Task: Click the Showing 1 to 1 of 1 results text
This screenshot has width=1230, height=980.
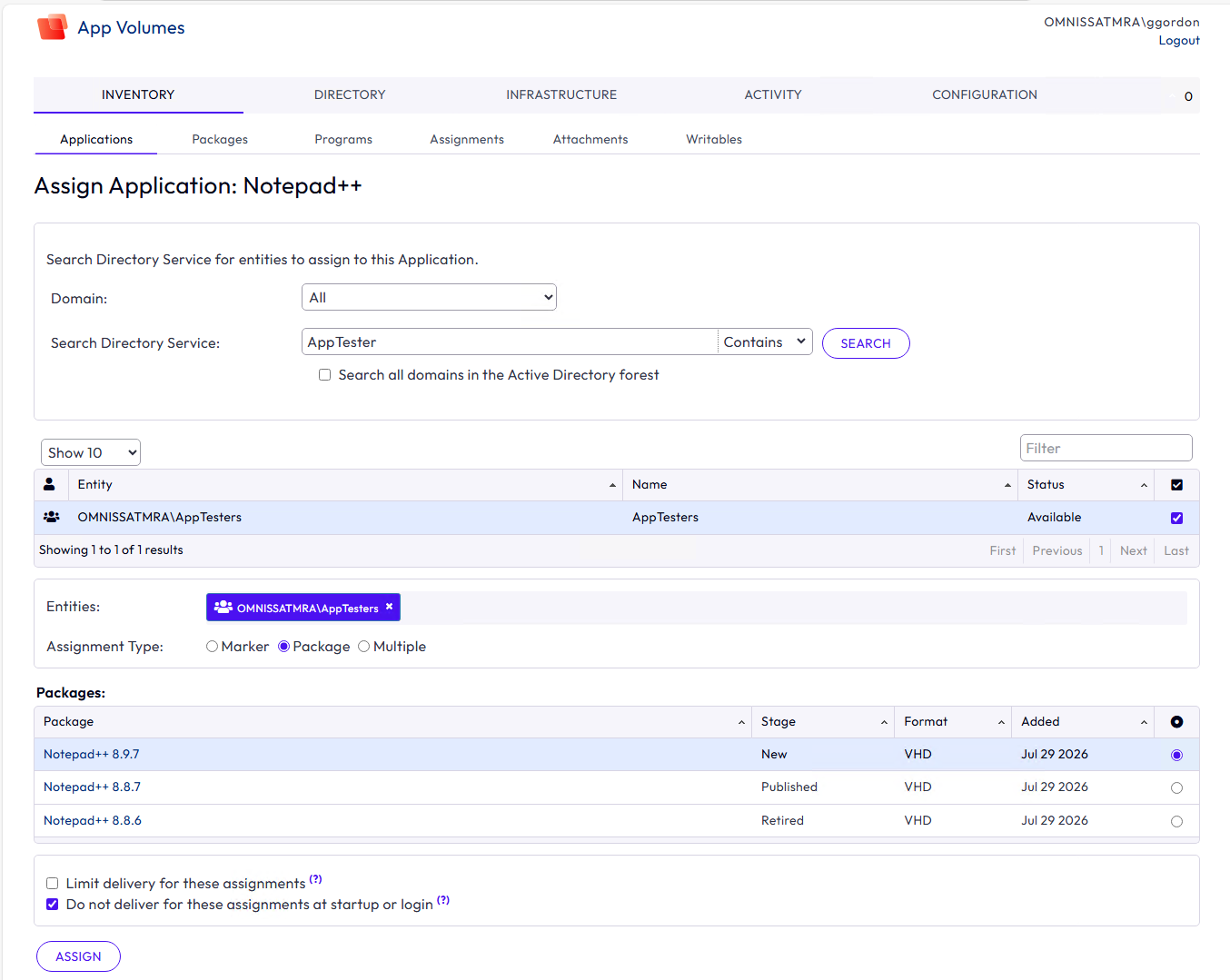Action: coord(111,549)
